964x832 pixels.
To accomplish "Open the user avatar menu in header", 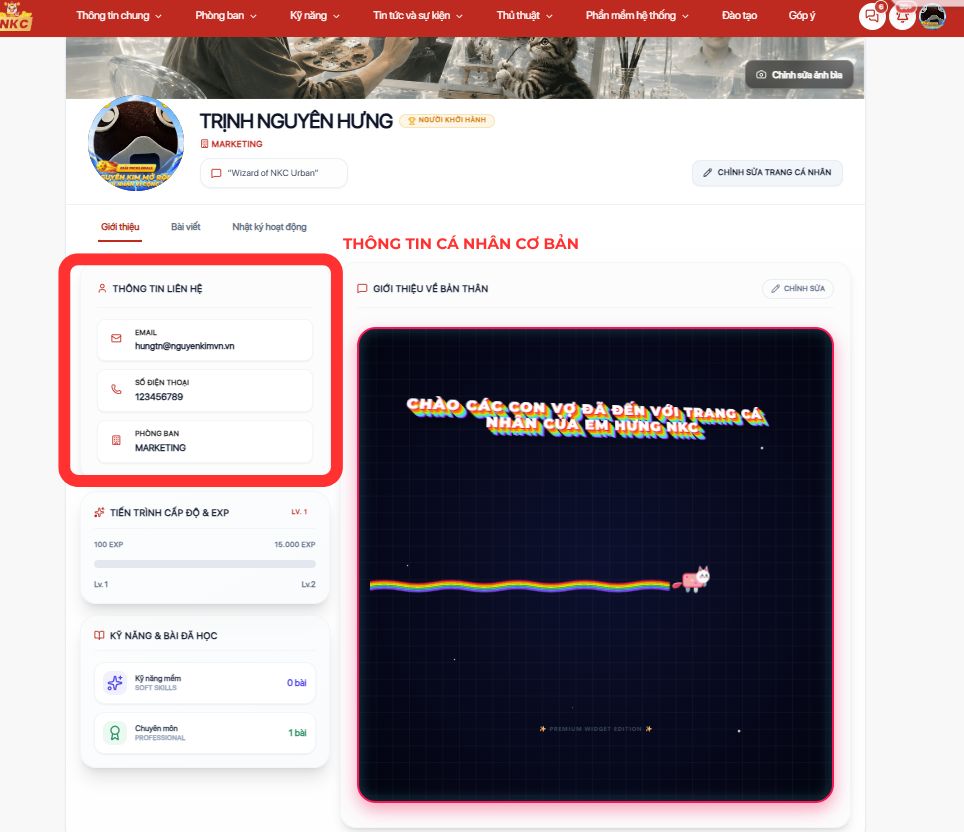I will tap(932, 16).
